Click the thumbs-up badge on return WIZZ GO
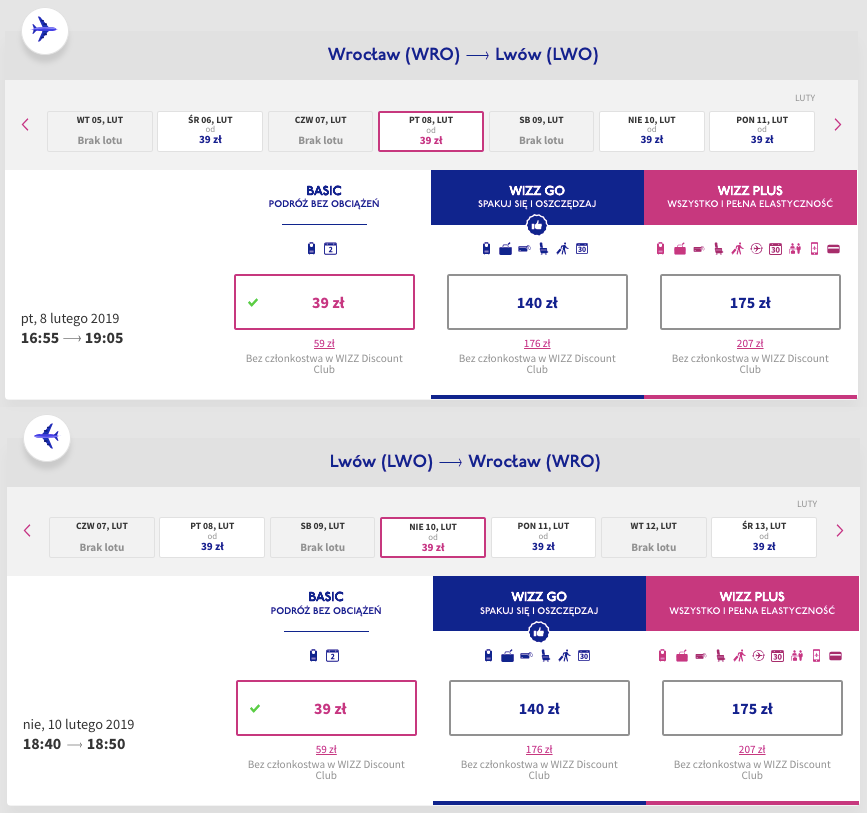 pyautogui.click(x=539, y=632)
